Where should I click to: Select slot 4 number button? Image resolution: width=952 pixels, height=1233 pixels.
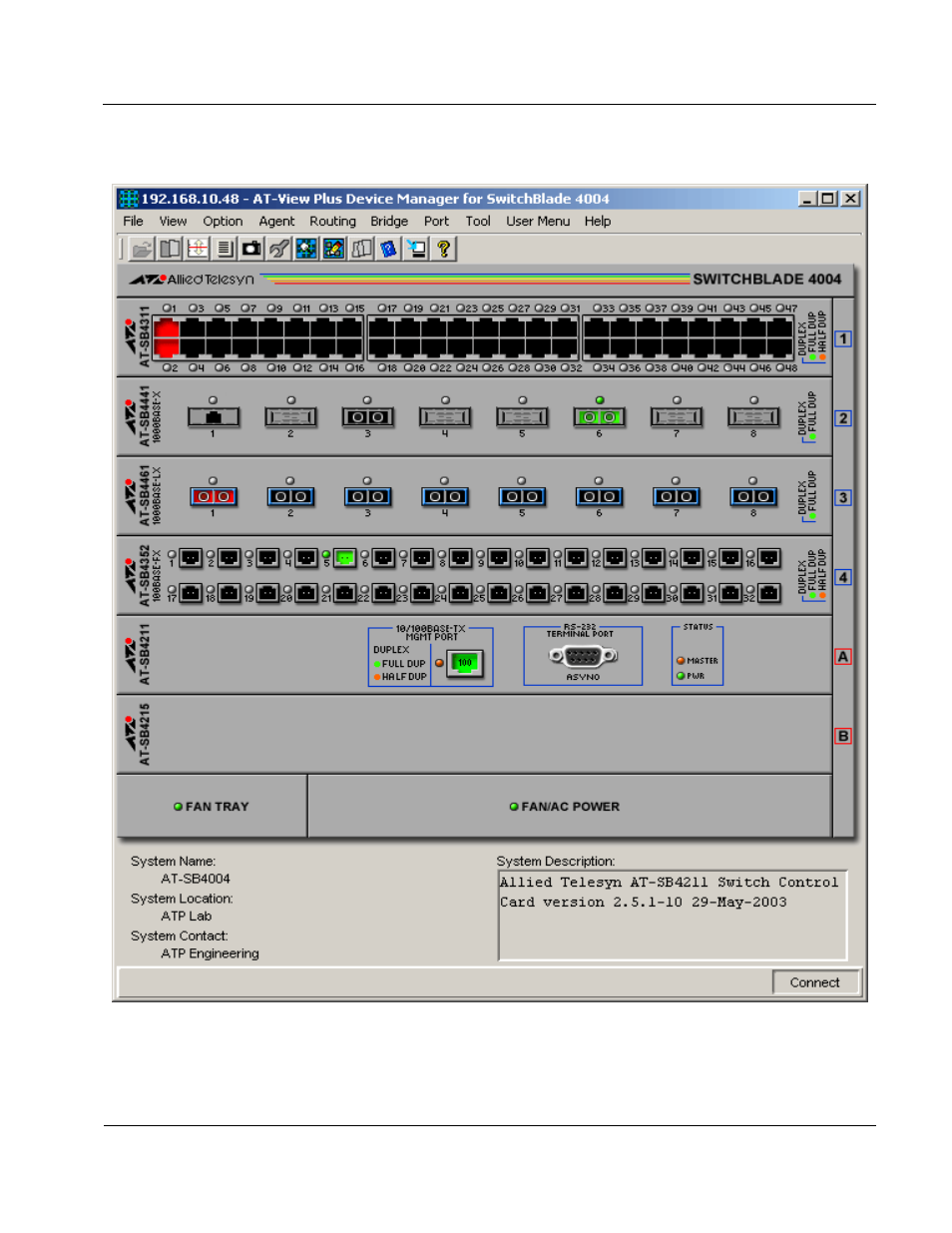tap(843, 577)
